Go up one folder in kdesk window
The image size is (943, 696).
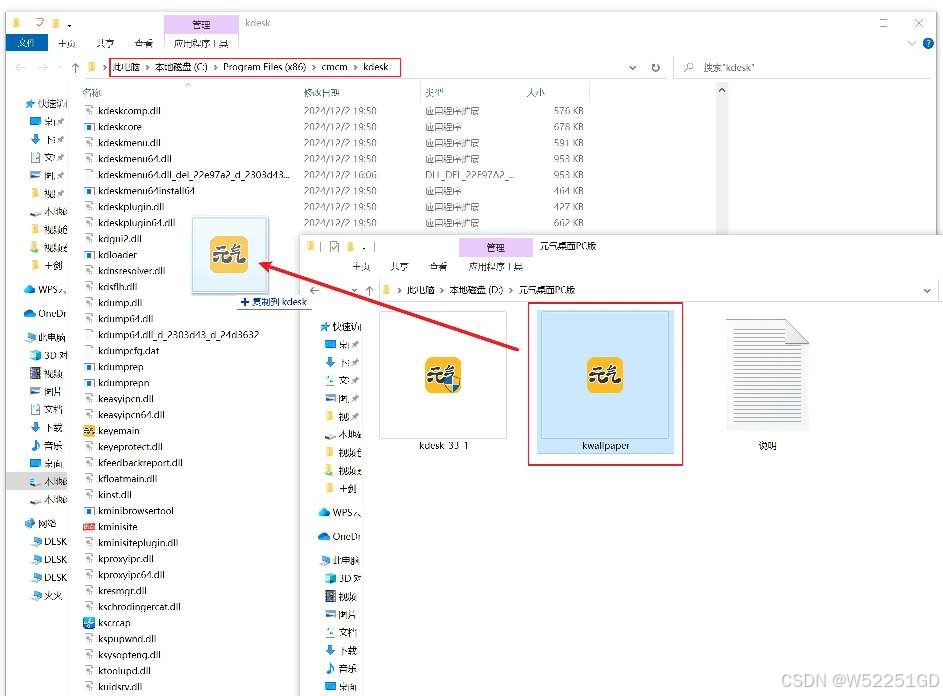click(x=75, y=67)
